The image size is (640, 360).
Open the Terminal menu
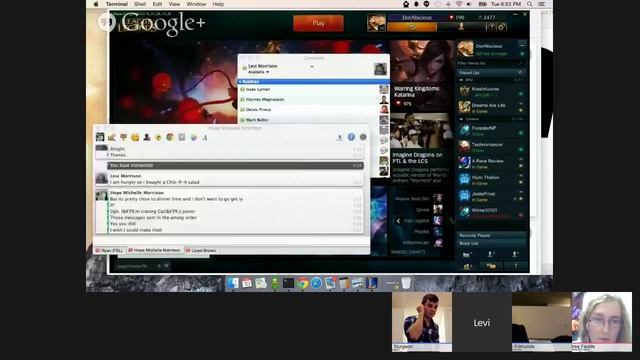(x=117, y=4)
